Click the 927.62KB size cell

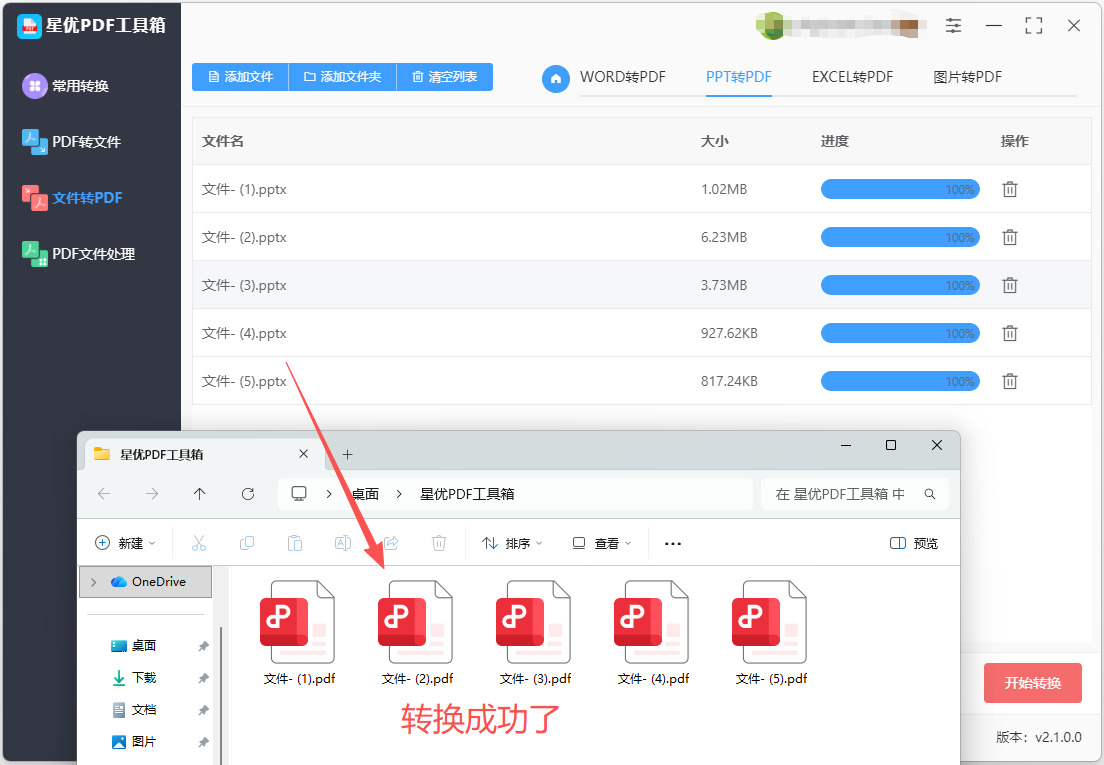pos(729,333)
